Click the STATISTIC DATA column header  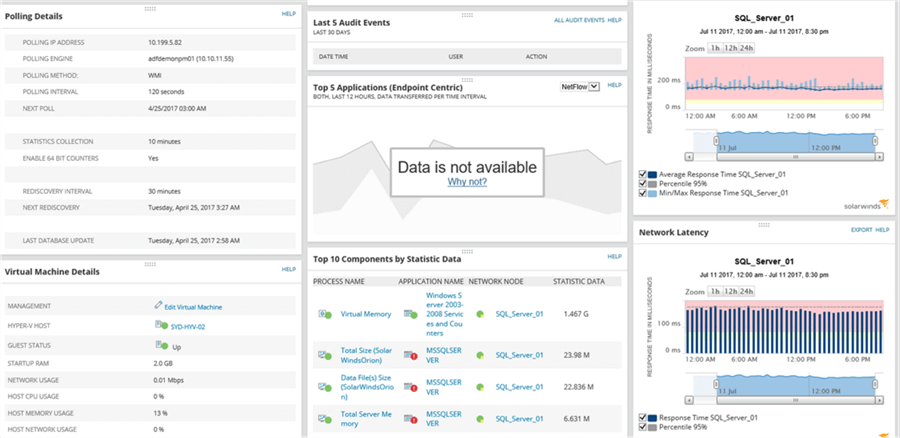[579, 282]
